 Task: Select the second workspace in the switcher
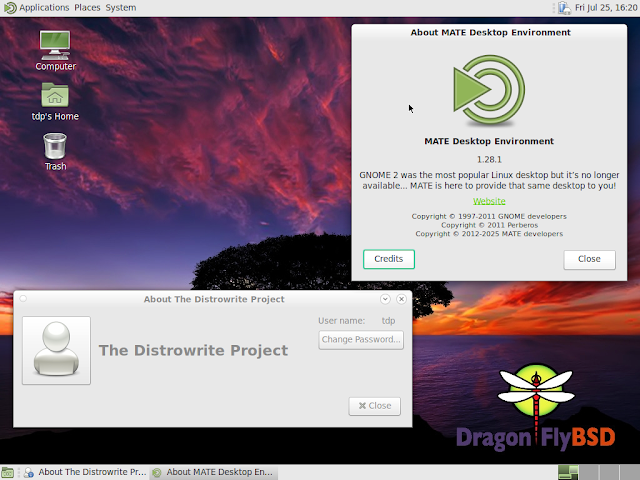pyautogui.click(x=589, y=472)
